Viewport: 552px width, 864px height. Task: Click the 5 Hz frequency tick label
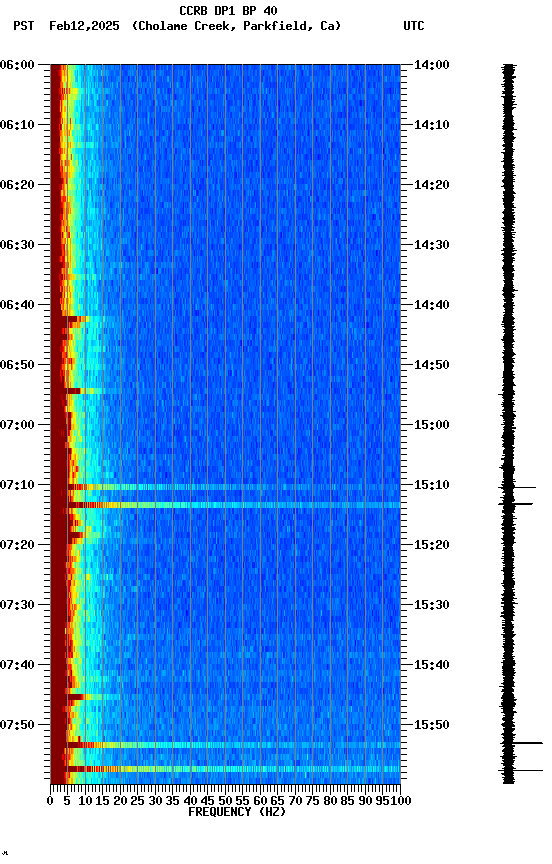(x=67, y=802)
